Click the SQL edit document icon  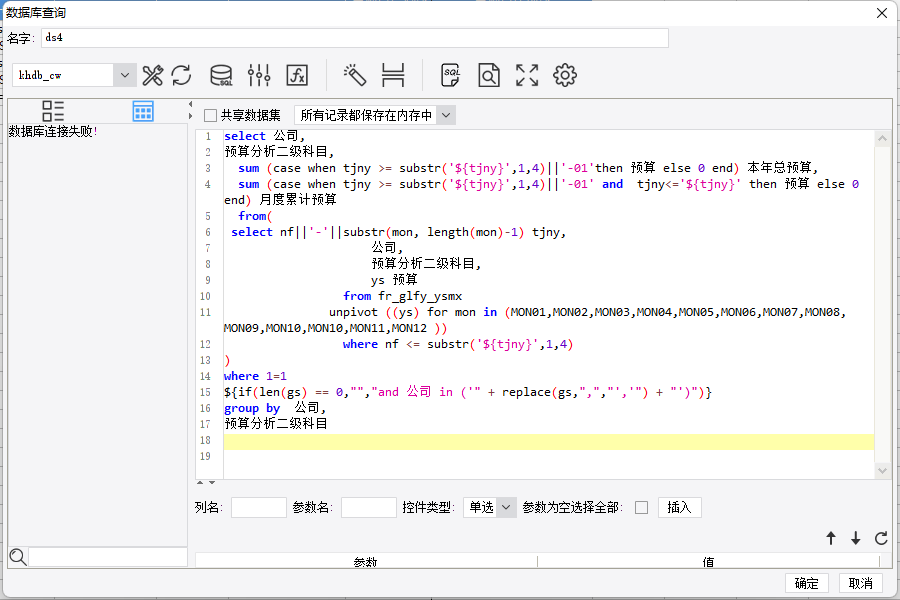451,75
